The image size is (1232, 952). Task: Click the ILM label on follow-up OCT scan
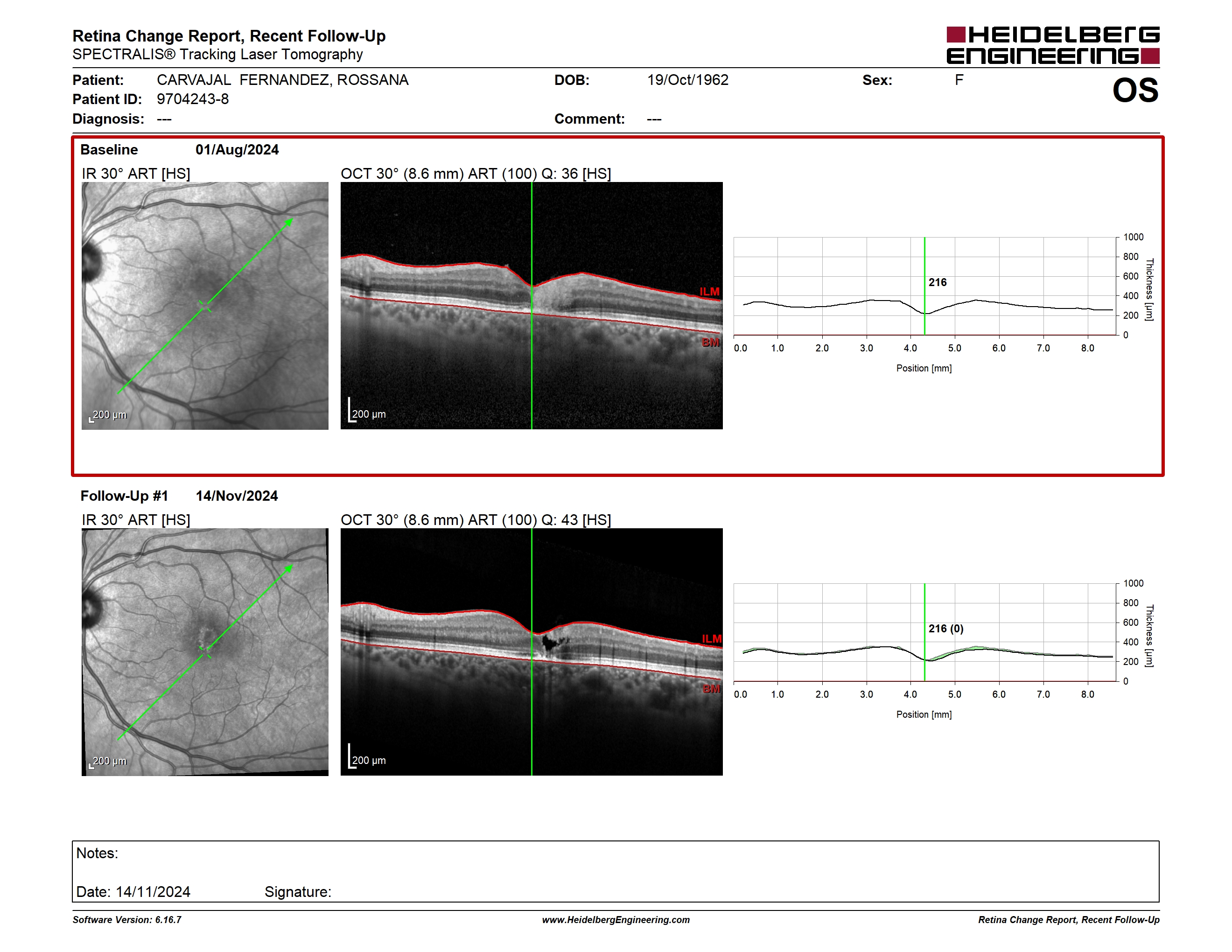(711, 638)
